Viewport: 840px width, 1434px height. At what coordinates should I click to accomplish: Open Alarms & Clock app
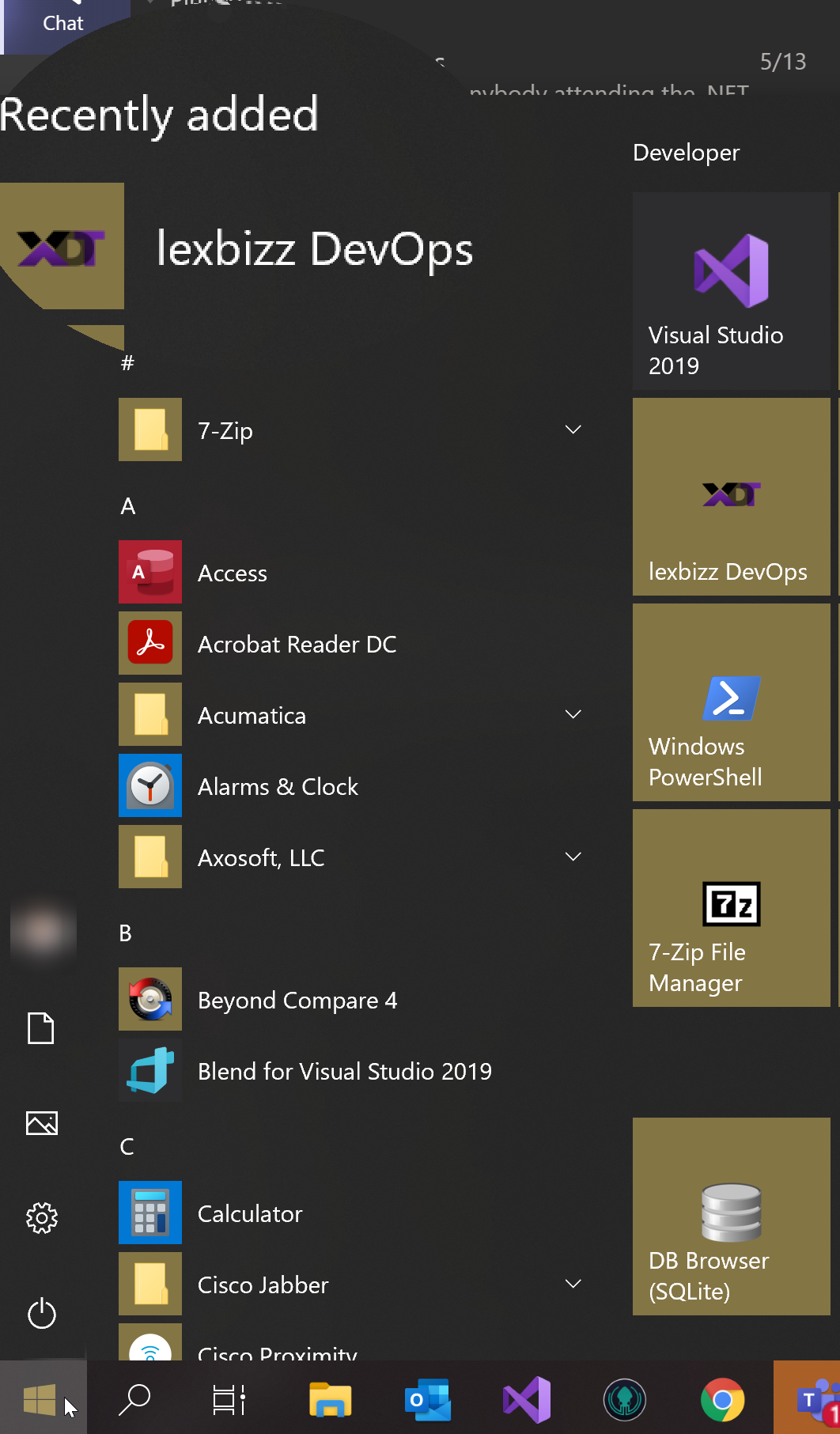277,786
